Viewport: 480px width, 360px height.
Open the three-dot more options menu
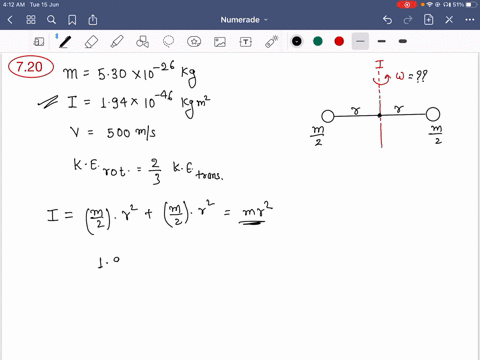470,20
